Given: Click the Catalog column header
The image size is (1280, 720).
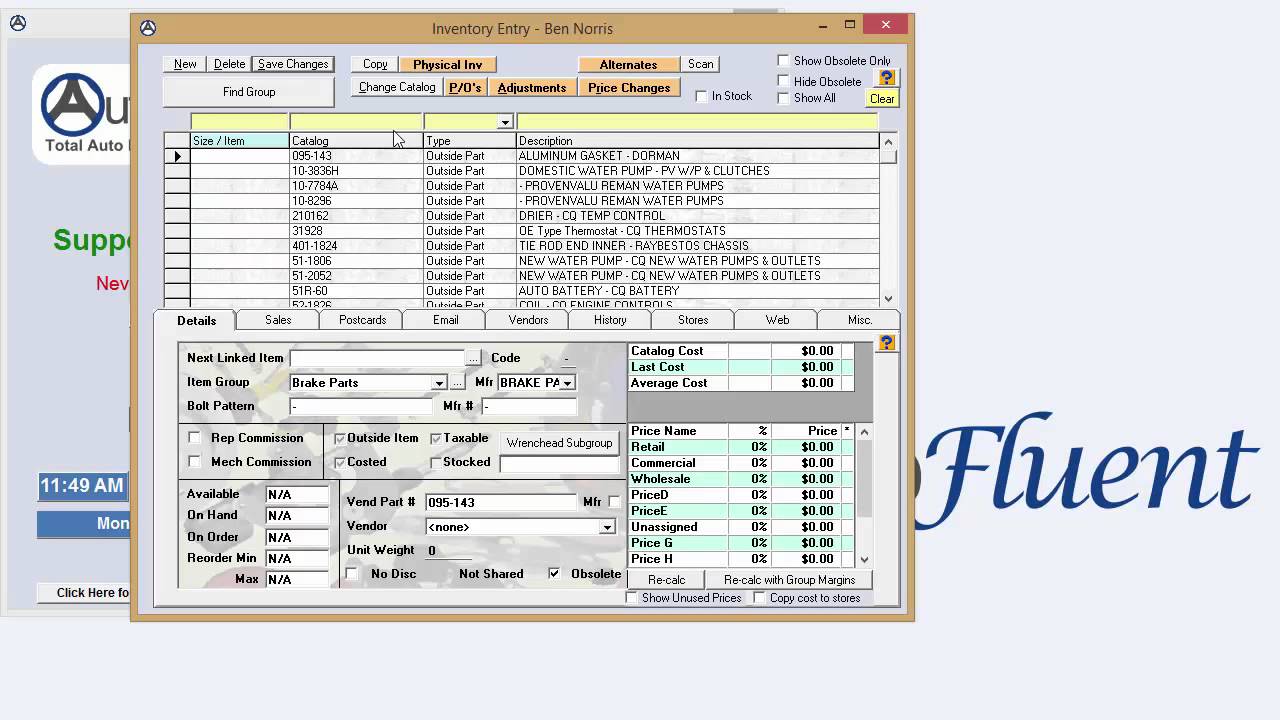Looking at the screenshot, I should point(356,141).
